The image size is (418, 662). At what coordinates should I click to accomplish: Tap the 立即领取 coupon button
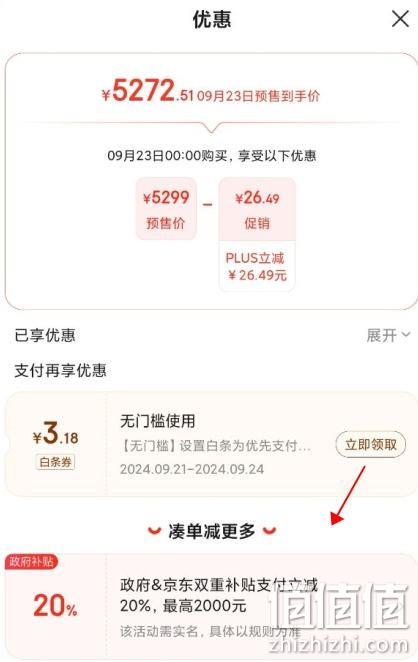[371, 444]
